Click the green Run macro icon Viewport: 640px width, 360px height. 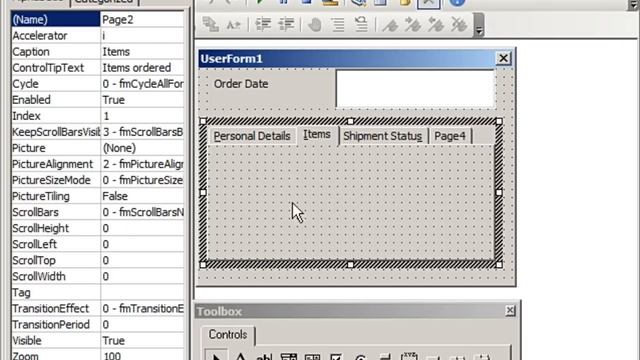click(x=260, y=2)
